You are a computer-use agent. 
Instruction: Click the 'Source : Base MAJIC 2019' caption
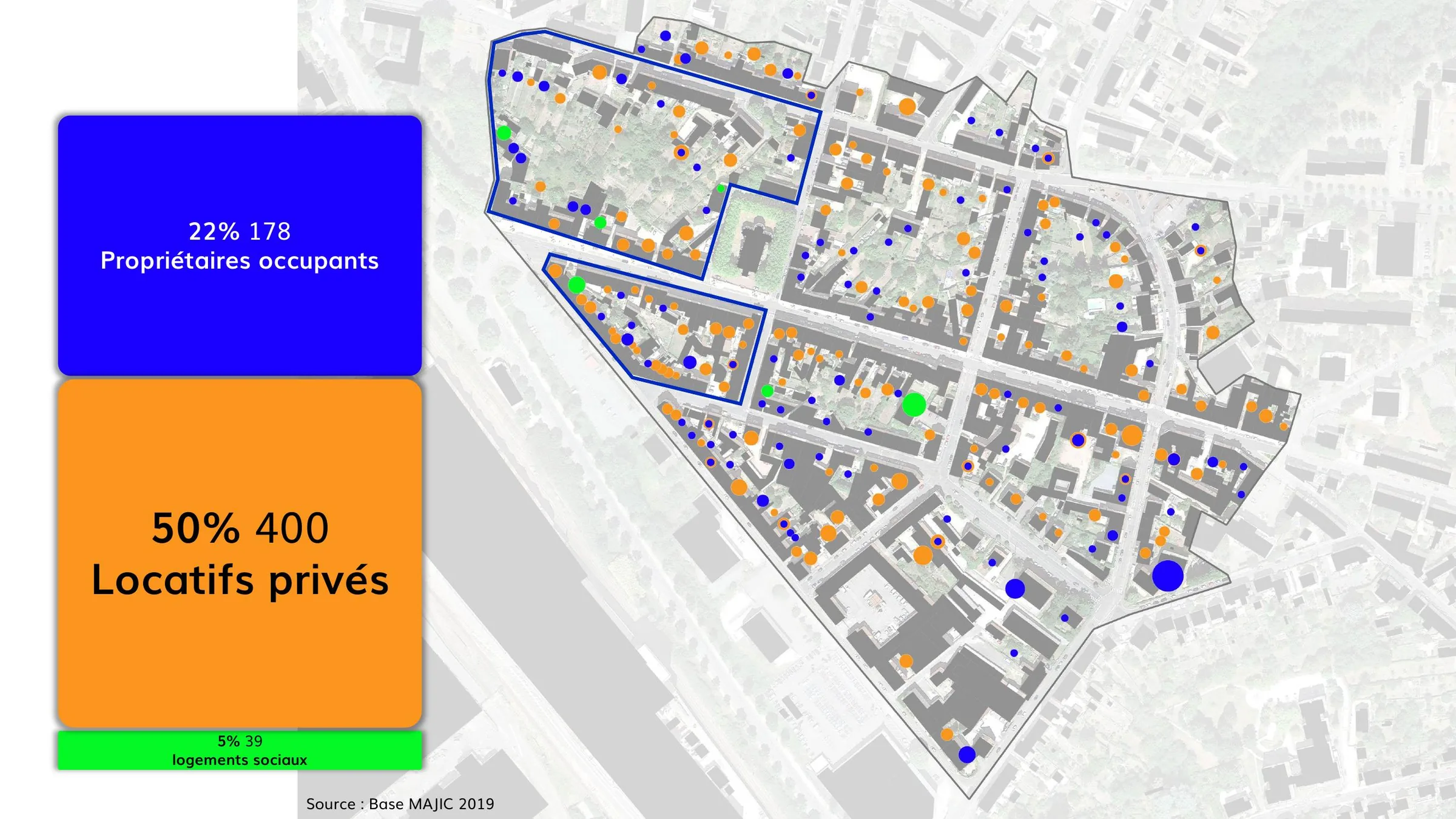[x=400, y=804]
